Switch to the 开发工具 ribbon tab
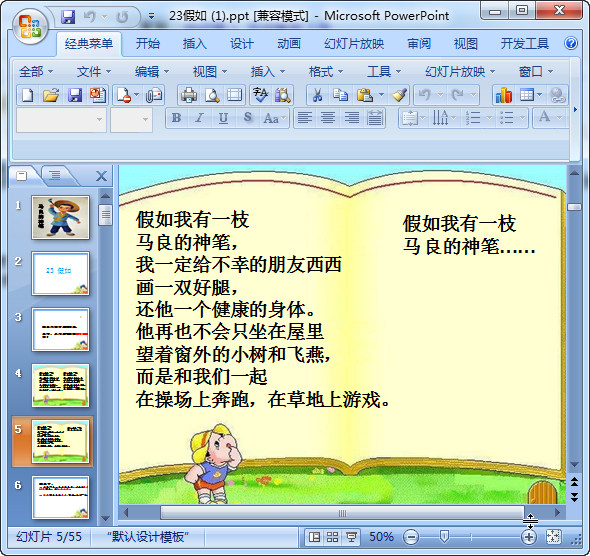Image resolution: width=590 pixels, height=556 pixels. tap(525, 44)
